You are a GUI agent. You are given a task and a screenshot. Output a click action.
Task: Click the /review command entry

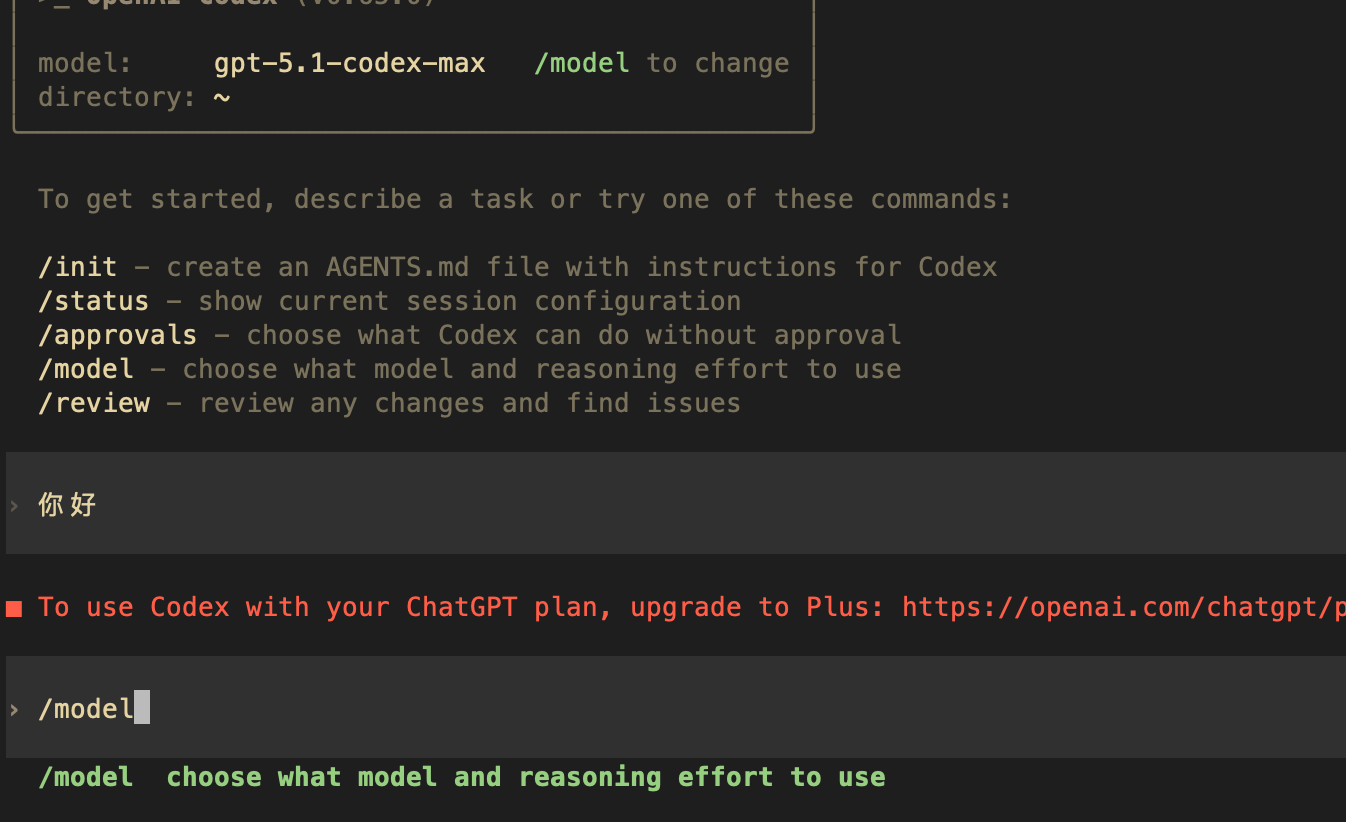93,402
